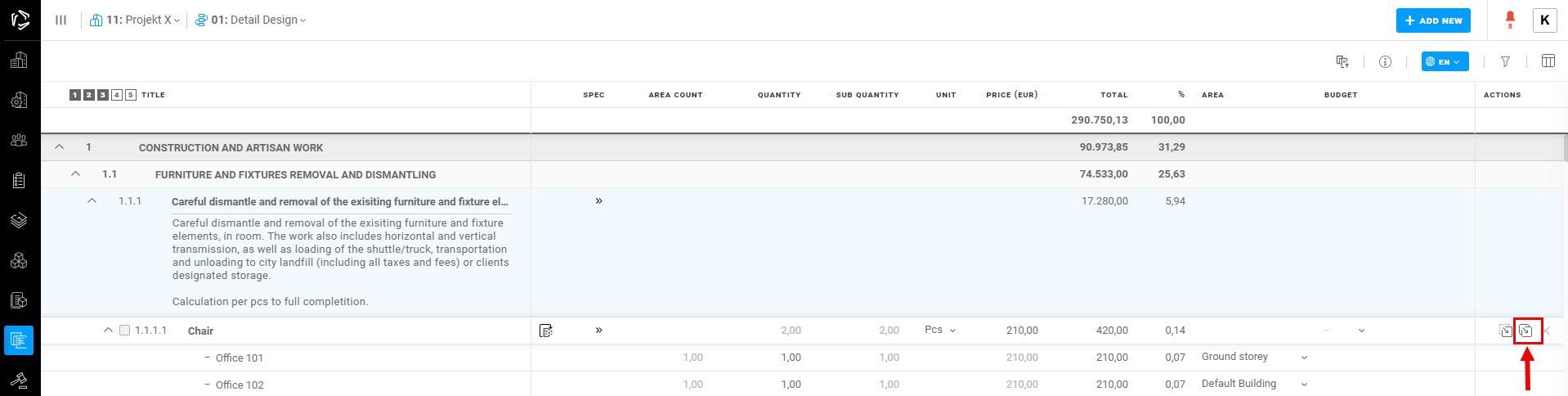Image resolution: width=1568 pixels, height=396 pixels.
Task: Open Pcs unit dropdown in Chair row
Action: 939,330
